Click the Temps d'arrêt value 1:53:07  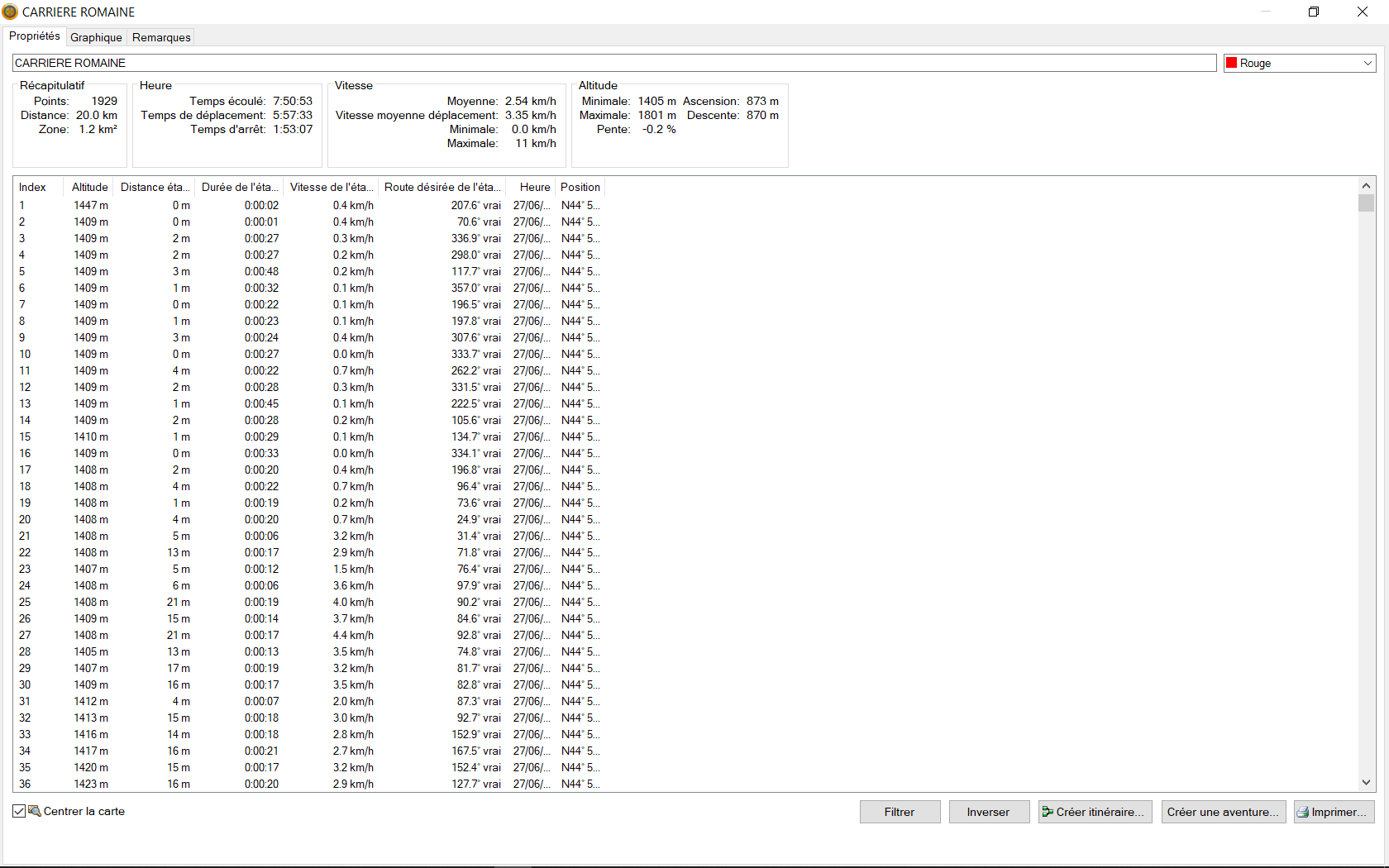(x=293, y=129)
